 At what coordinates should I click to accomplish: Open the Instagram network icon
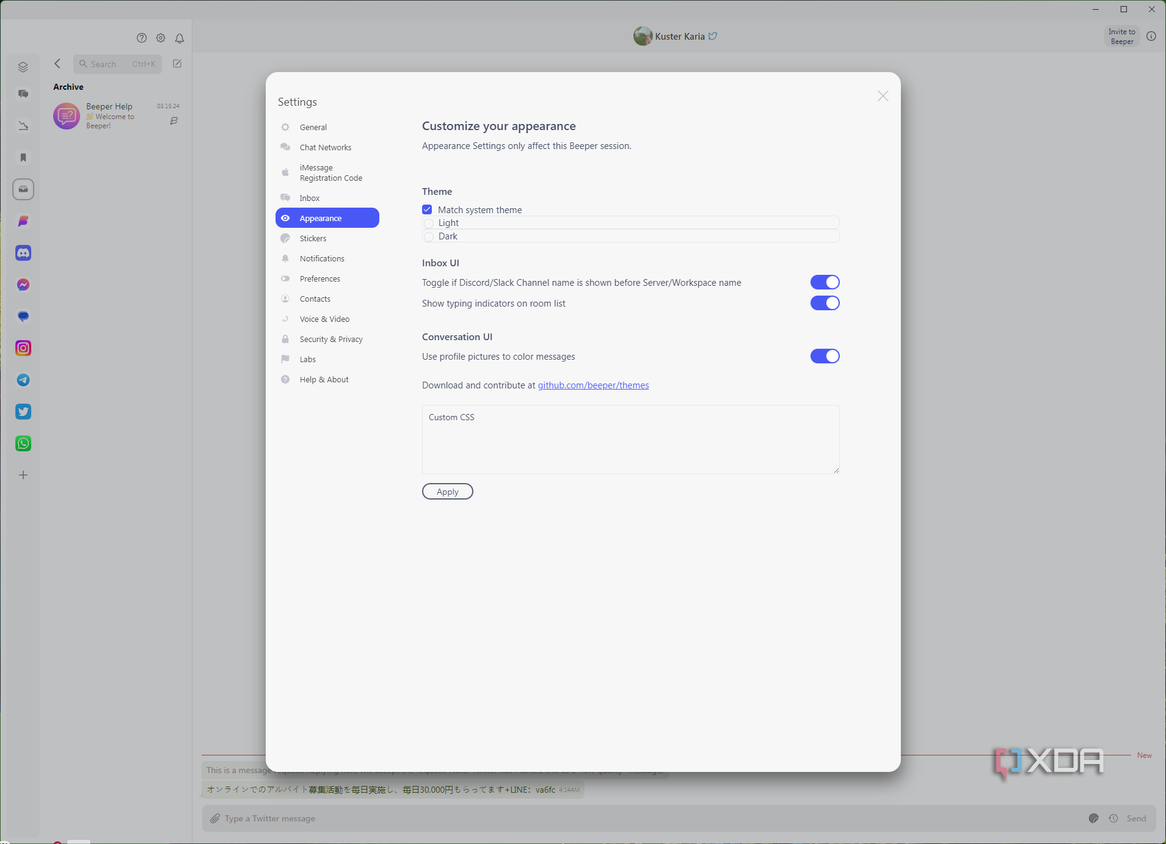click(23, 348)
